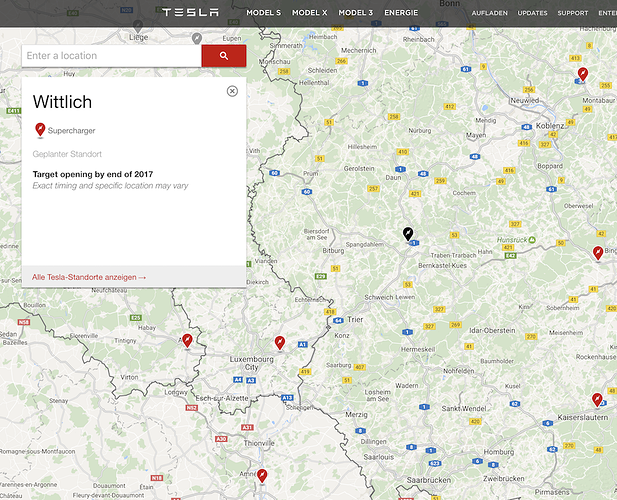Click the Gerolstein town label

(x=359, y=168)
